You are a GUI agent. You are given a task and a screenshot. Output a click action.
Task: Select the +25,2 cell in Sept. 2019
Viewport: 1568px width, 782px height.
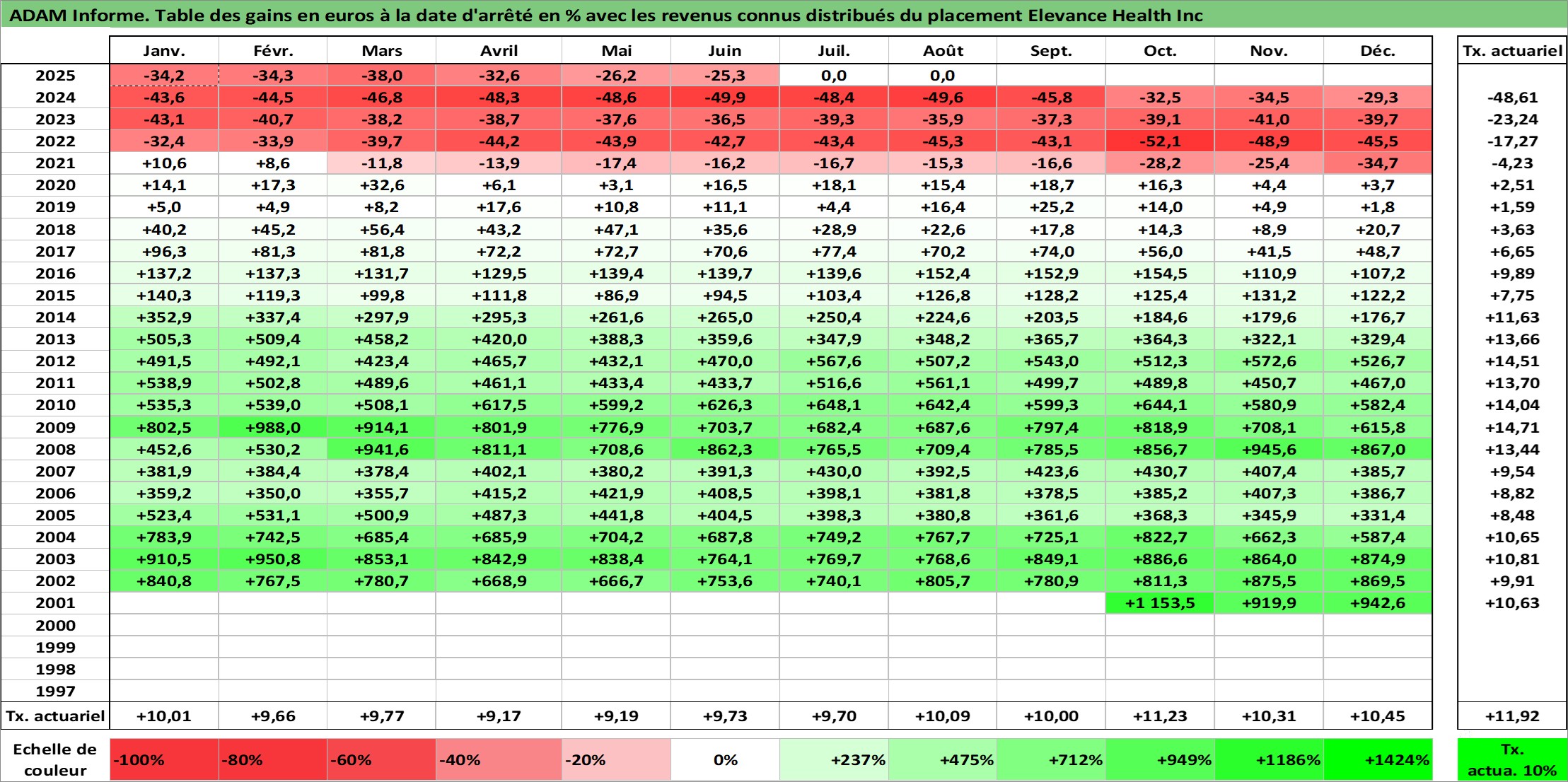[1051, 207]
